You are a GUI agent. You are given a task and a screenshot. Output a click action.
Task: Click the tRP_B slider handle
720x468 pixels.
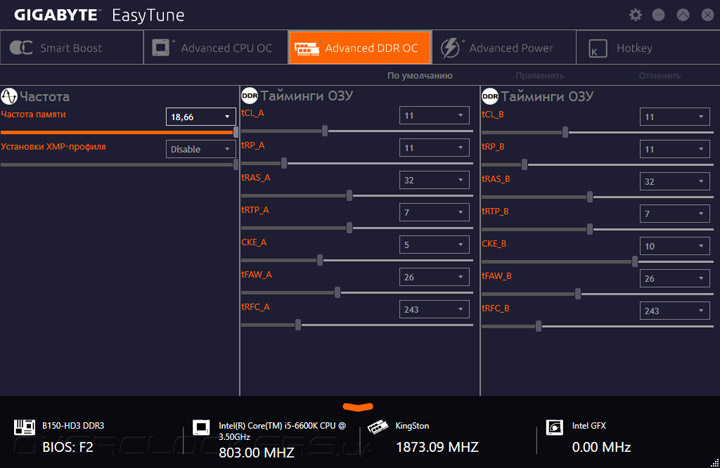point(524,164)
